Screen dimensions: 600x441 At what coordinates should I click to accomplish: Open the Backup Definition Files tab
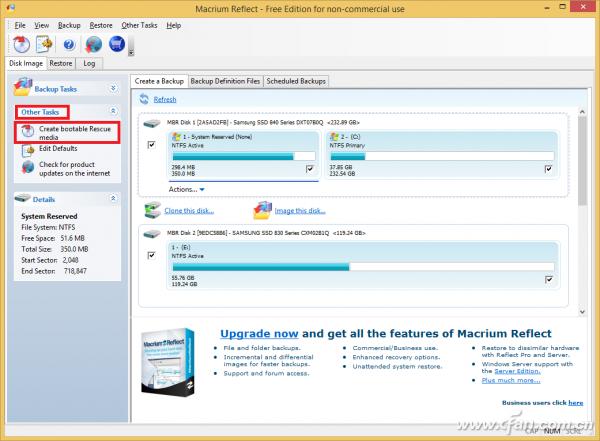point(225,81)
